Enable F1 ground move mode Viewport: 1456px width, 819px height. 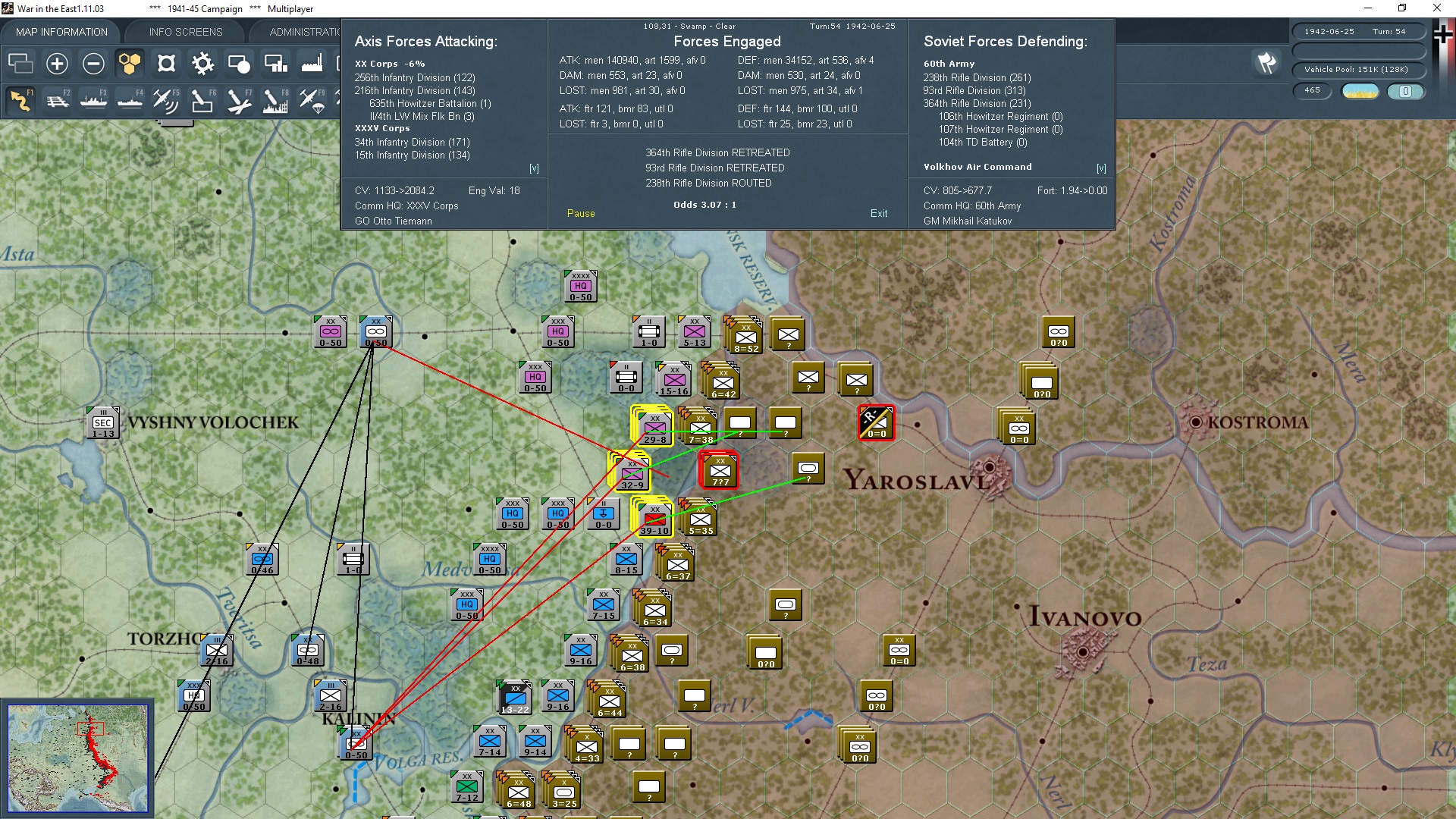(x=20, y=100)
